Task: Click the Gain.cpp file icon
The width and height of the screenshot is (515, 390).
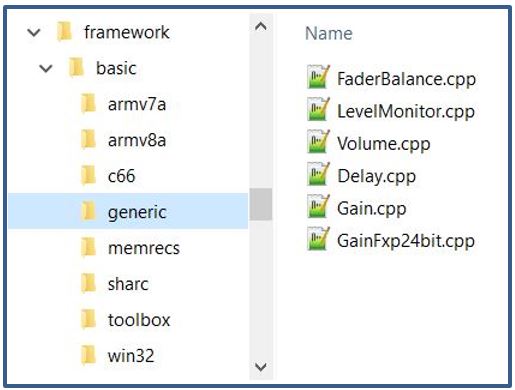Action: pos(318,207)
